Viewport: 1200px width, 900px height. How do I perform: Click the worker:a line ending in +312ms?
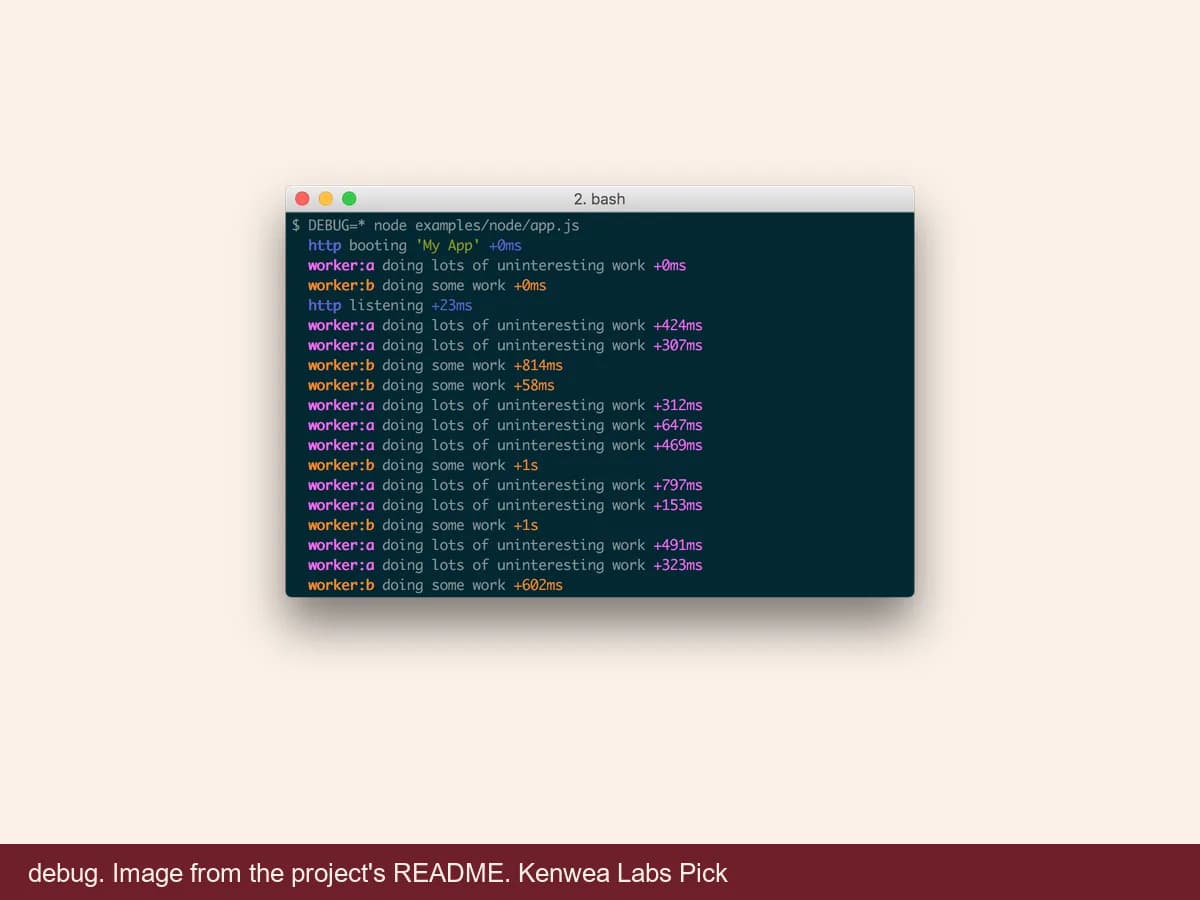click(505, 405)
